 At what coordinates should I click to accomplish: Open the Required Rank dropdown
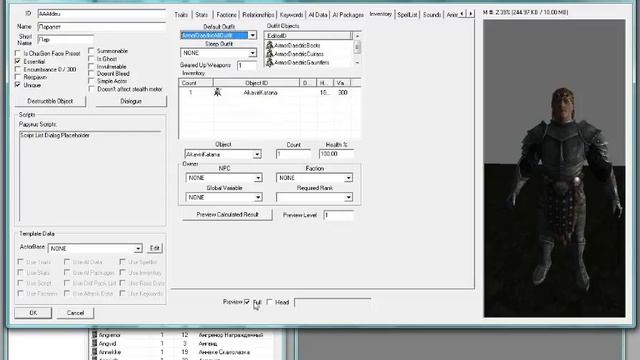(x=348, y=198)
